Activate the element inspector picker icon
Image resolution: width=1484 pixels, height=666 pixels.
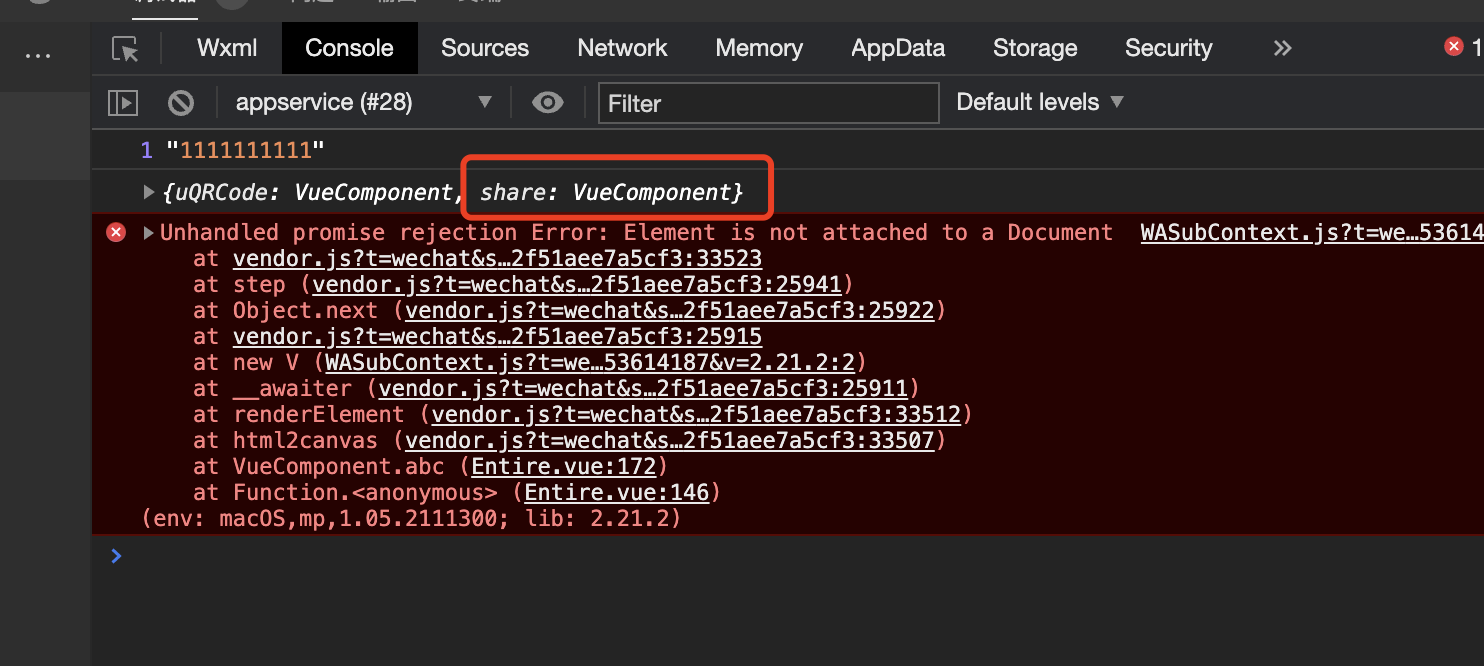pos(125,48)
